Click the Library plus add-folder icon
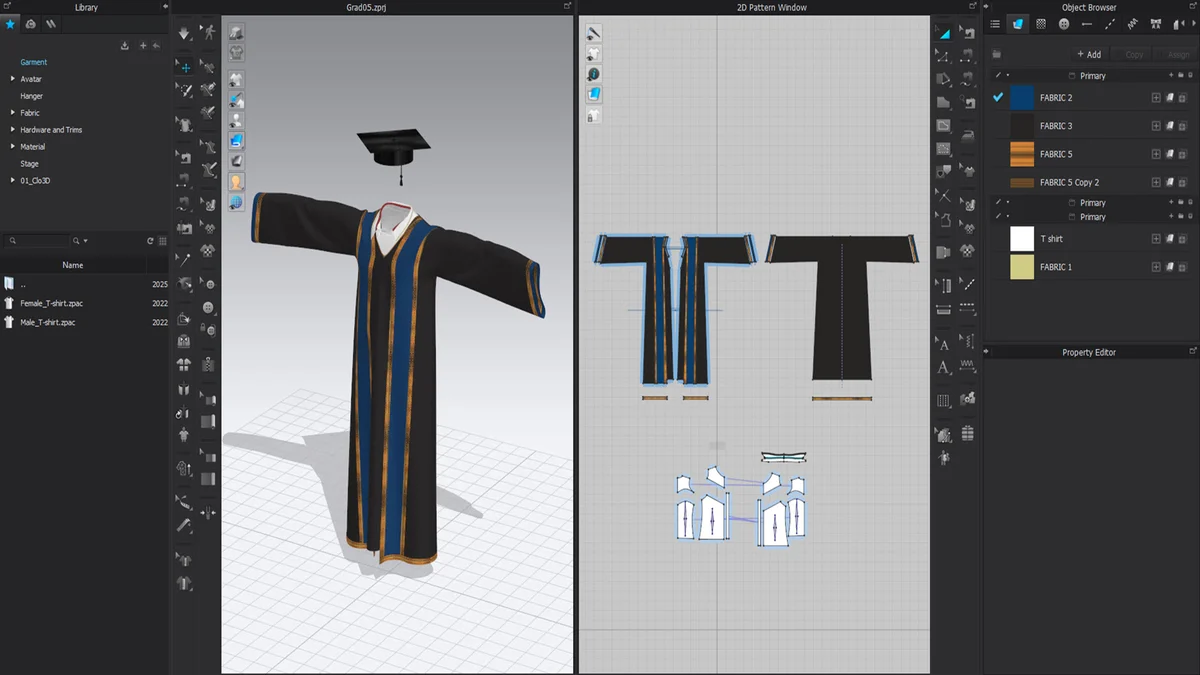Image resolution: width=1200 pixels, height=675 pixels. click(143, 45)
